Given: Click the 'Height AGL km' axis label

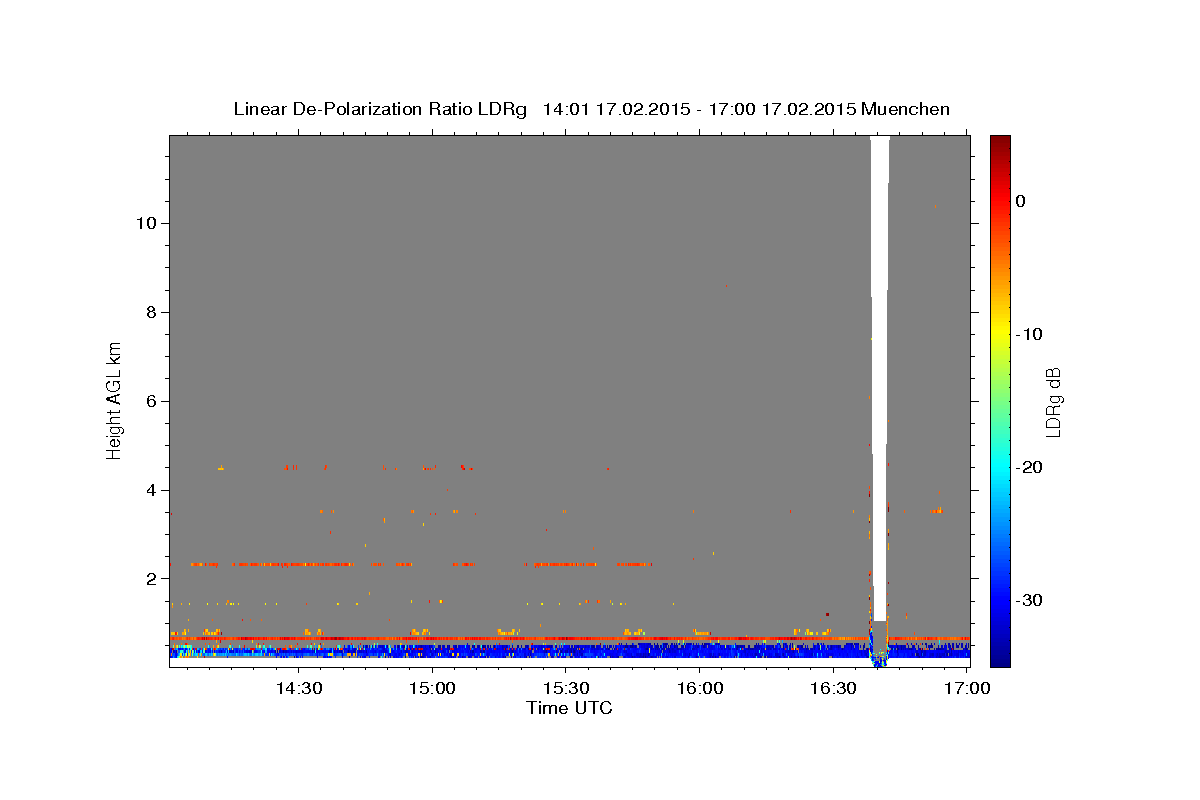Looking at the screenshot, I should (115, 399).
